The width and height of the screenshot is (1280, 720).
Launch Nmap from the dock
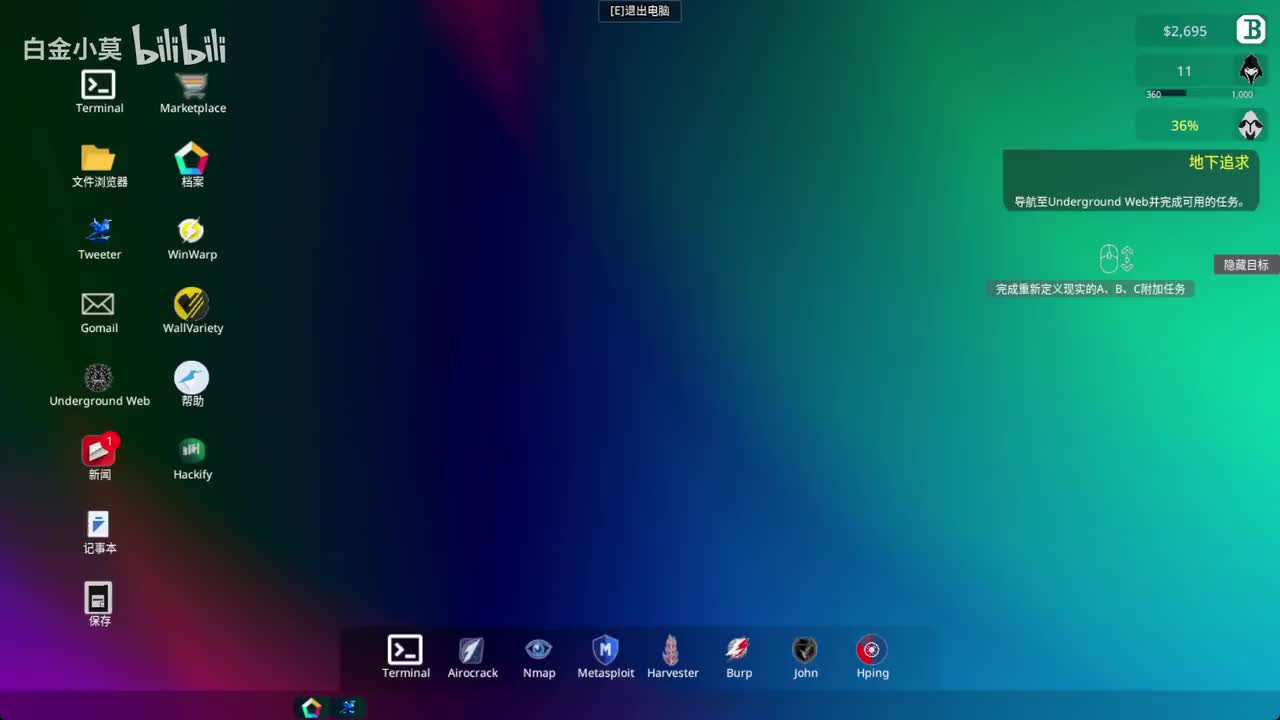pyautogui.click(x=538, y=650)
